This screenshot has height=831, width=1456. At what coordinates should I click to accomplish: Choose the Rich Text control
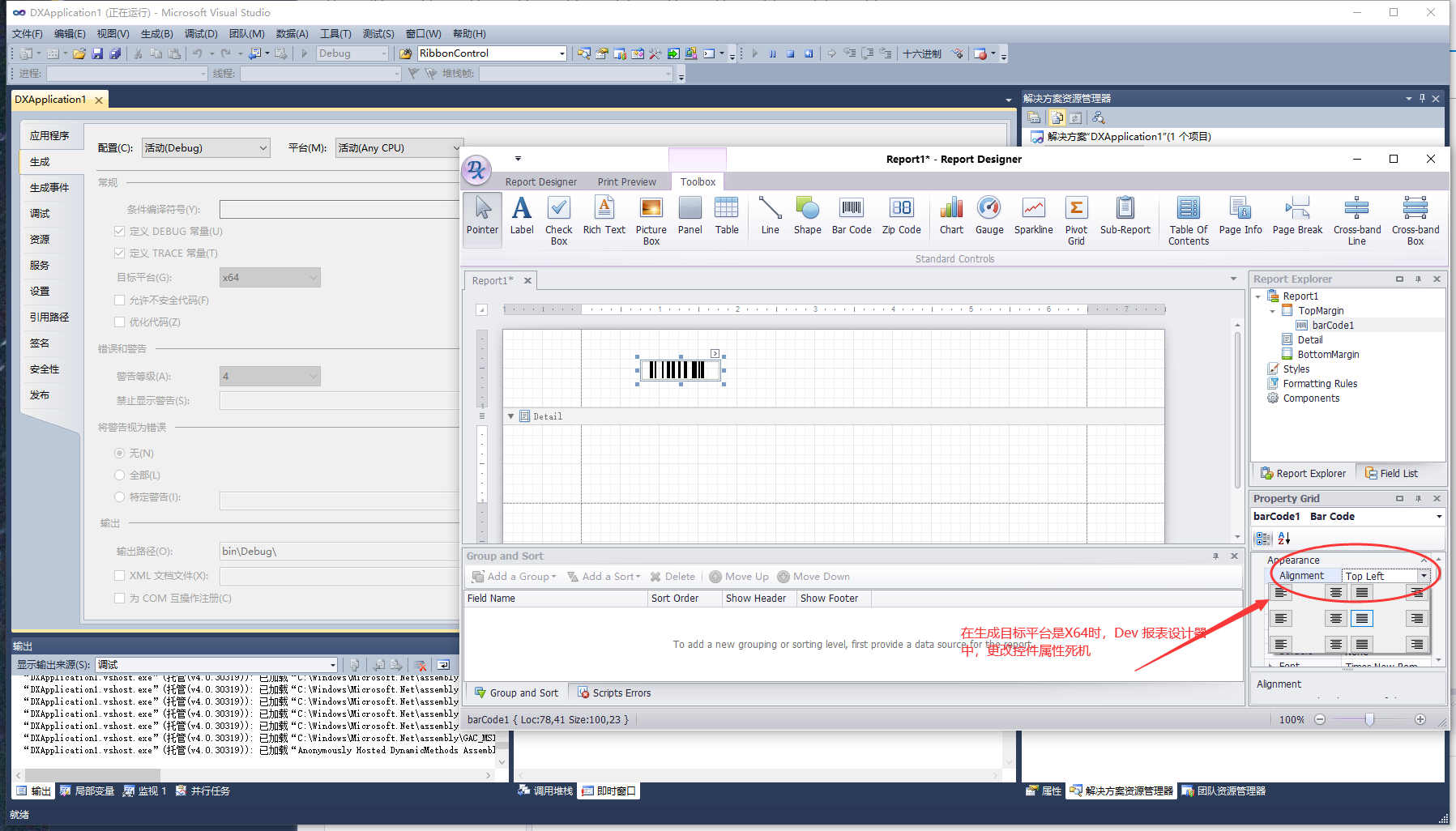click(604, 216)
